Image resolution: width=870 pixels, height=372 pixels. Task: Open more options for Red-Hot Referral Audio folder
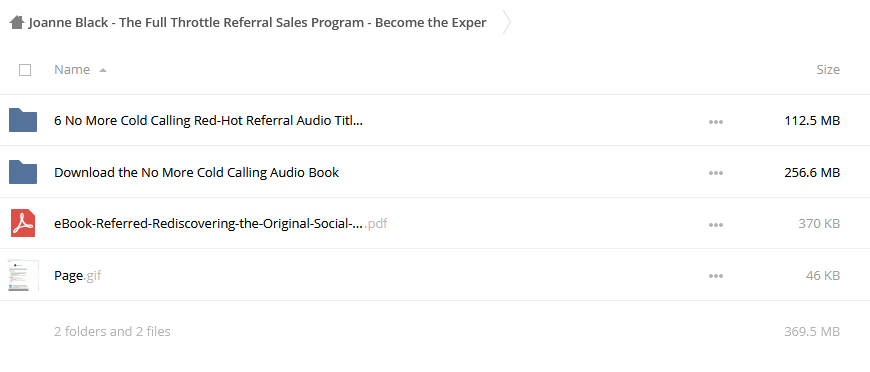click(x=716, y=122)
